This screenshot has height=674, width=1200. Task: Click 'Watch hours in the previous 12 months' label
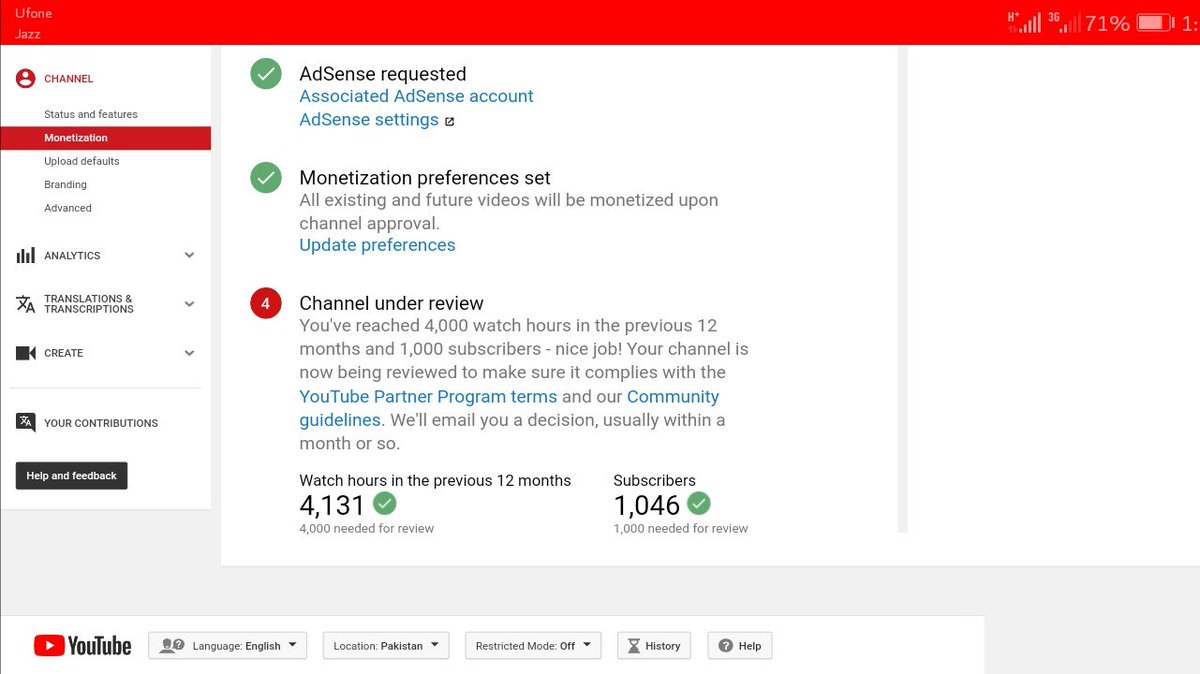(435, 481)
